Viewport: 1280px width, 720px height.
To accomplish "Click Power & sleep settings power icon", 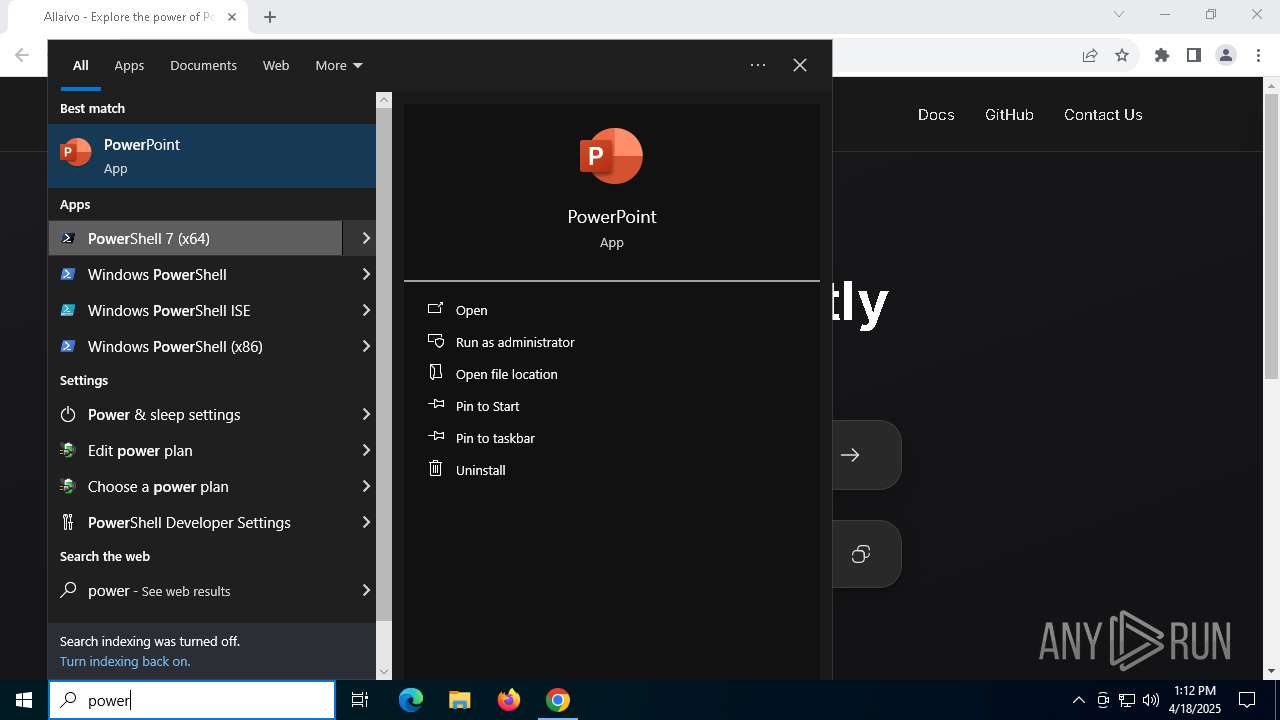I will pyautogui.click(x=68, y=414).
